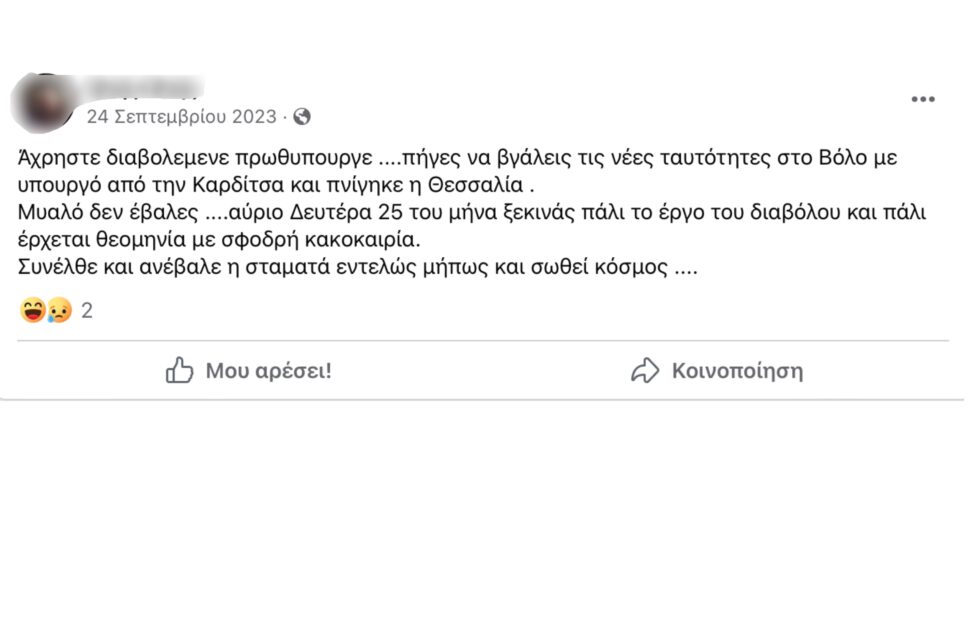
Task: Open the blurred author name link
Action: point(144,88)
